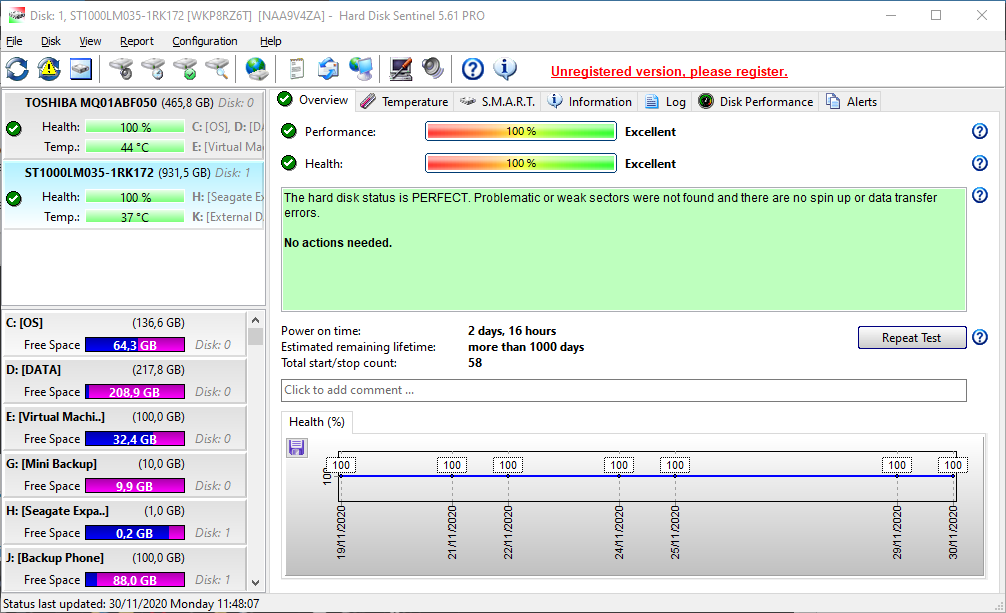1006x613 pixels.
Task: Click the blue Refresh arrows toolbar icon
Action: (17, 69)
